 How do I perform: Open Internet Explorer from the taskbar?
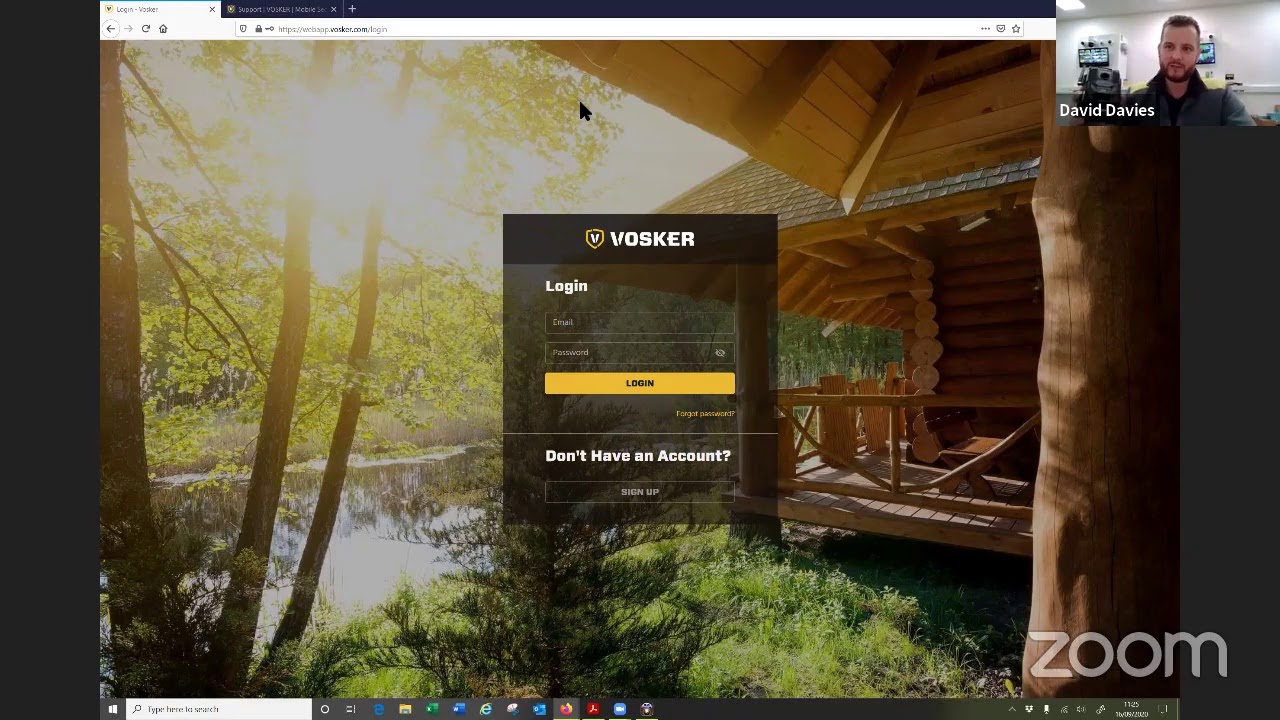point(486,709)
